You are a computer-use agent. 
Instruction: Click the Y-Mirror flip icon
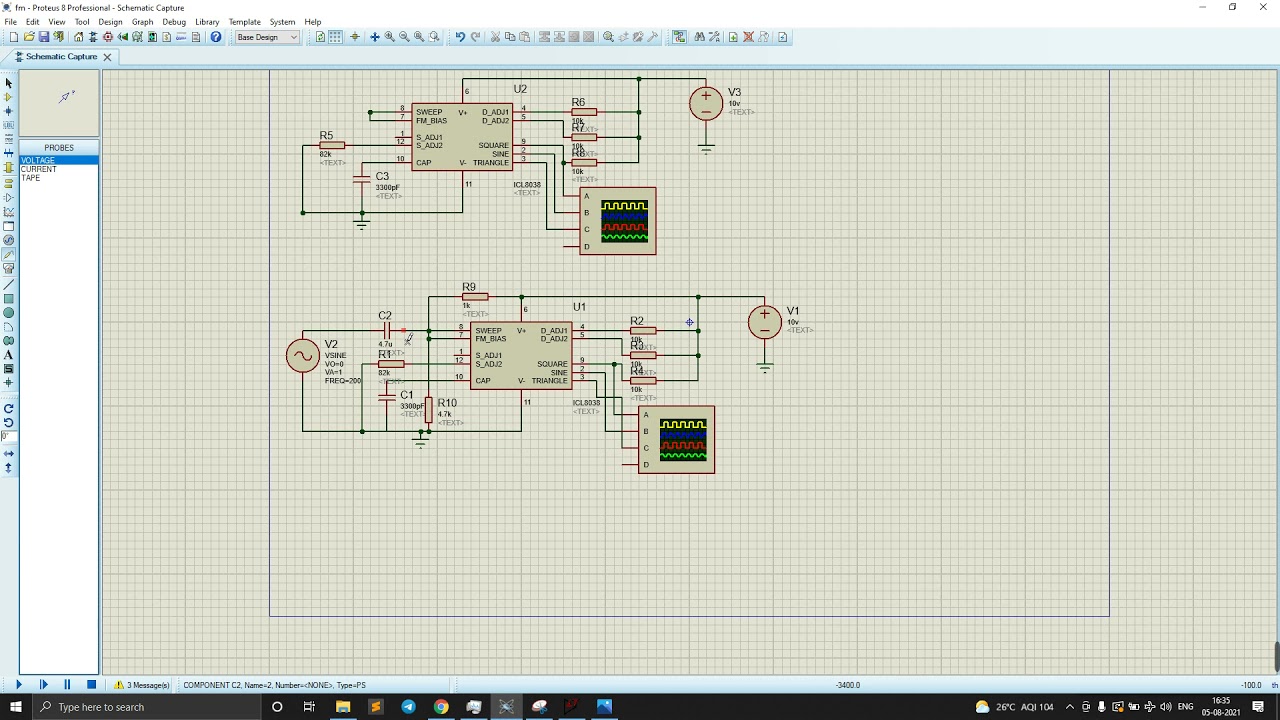(x=9, y=467)
